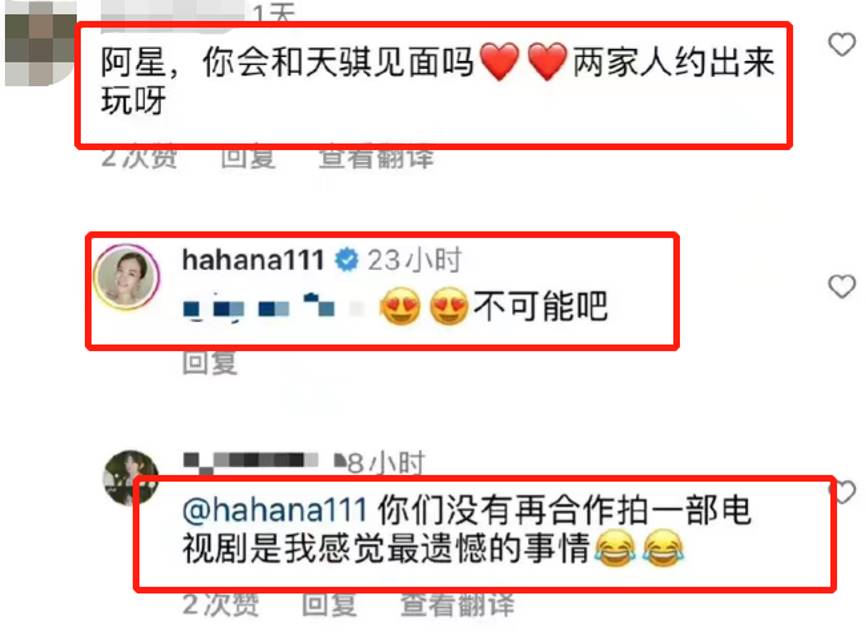Like hahana111's reply with the heart icon
The height and width of the screenshot is (643, 866).
[x=842, y=286]
